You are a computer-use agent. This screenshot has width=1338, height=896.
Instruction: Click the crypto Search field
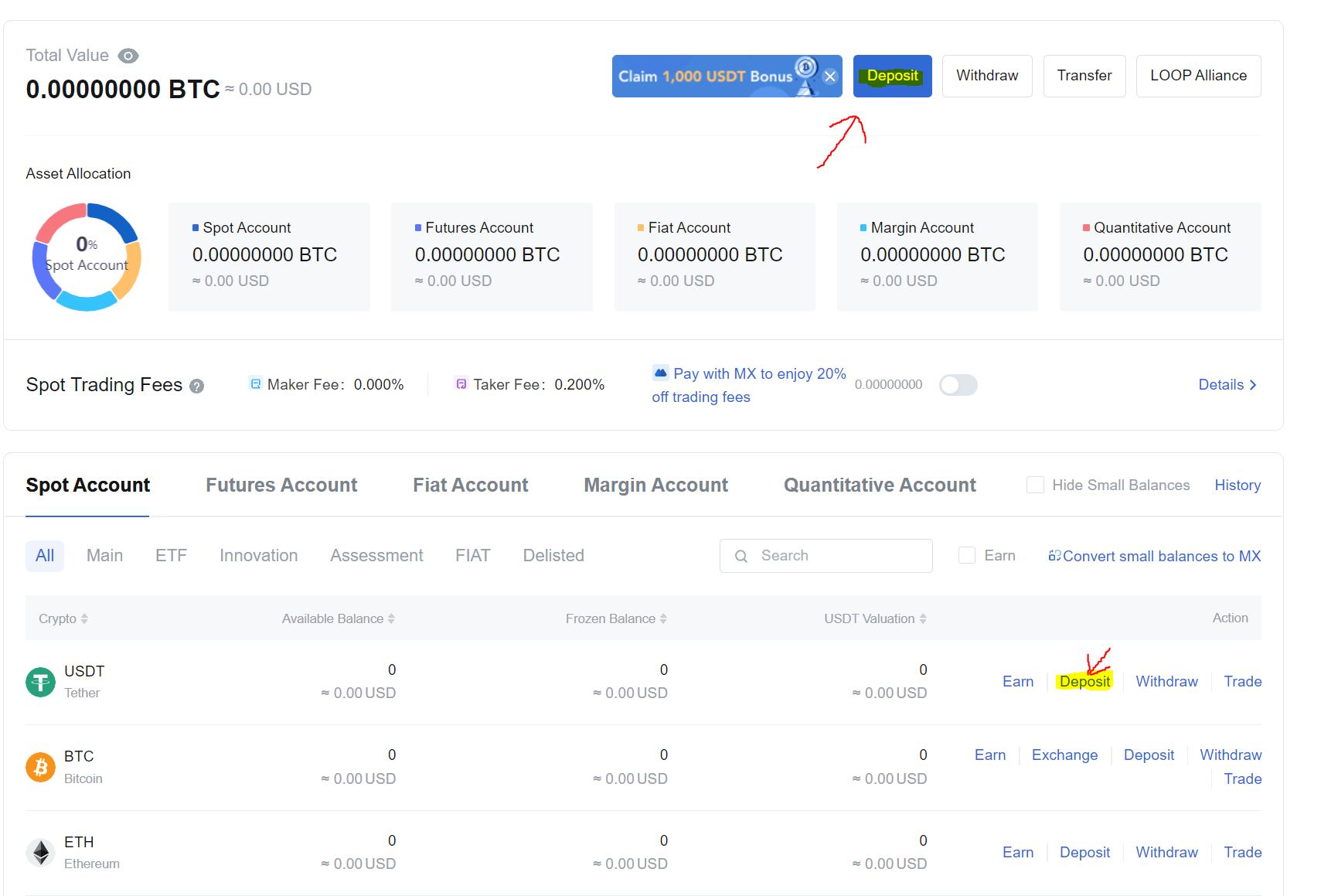click(826, 556)
